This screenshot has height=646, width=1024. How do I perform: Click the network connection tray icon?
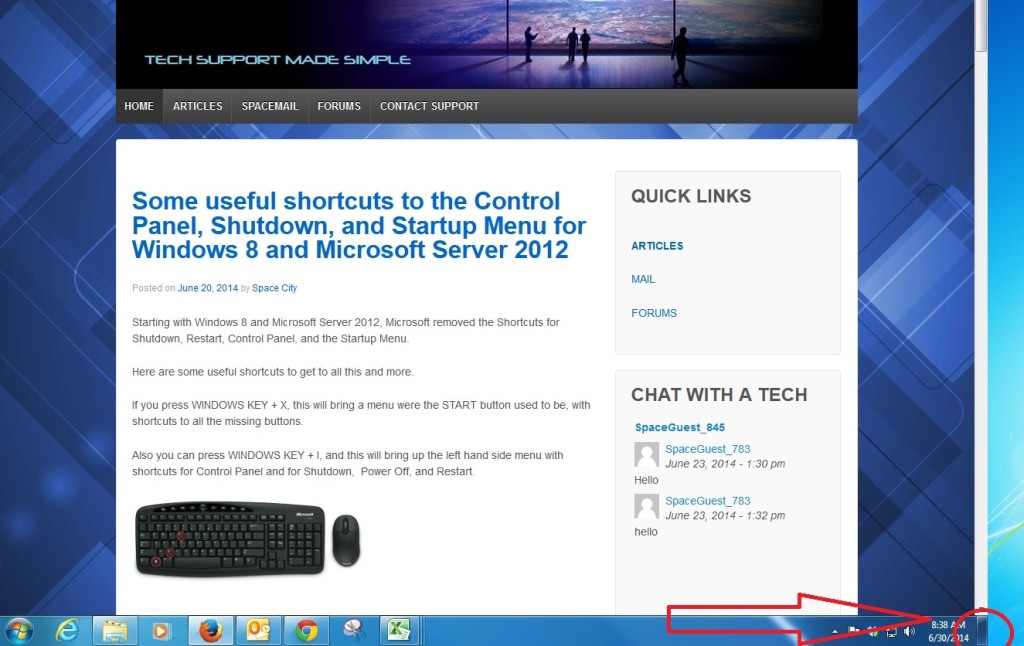pos(891,632)
